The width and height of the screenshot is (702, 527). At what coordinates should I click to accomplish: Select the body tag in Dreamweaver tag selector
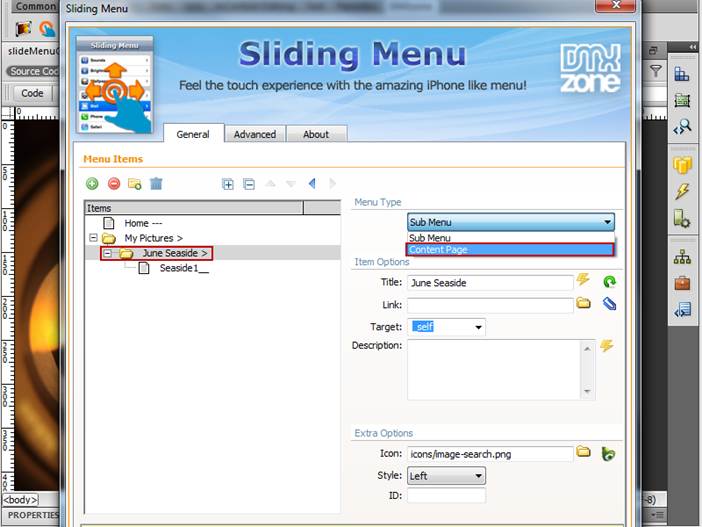pos(21,499)
